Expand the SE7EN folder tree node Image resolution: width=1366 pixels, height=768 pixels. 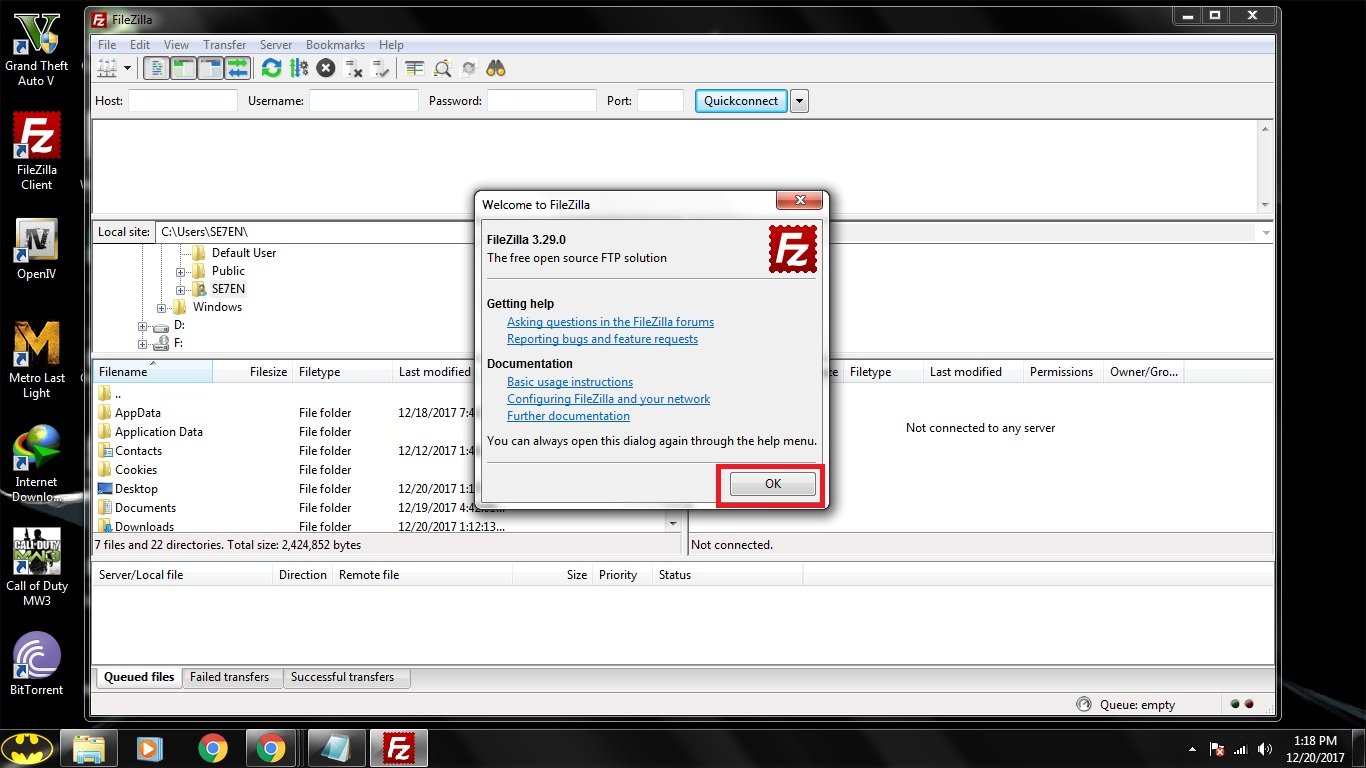(x=181, y=289)
